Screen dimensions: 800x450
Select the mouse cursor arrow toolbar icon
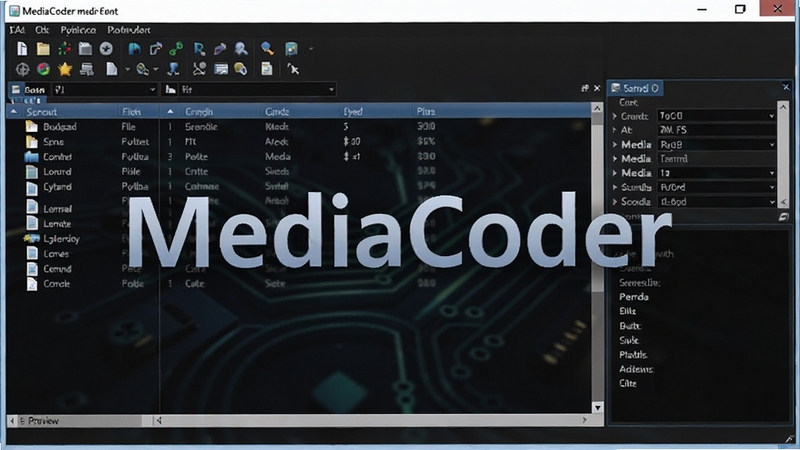pos(293,69)
